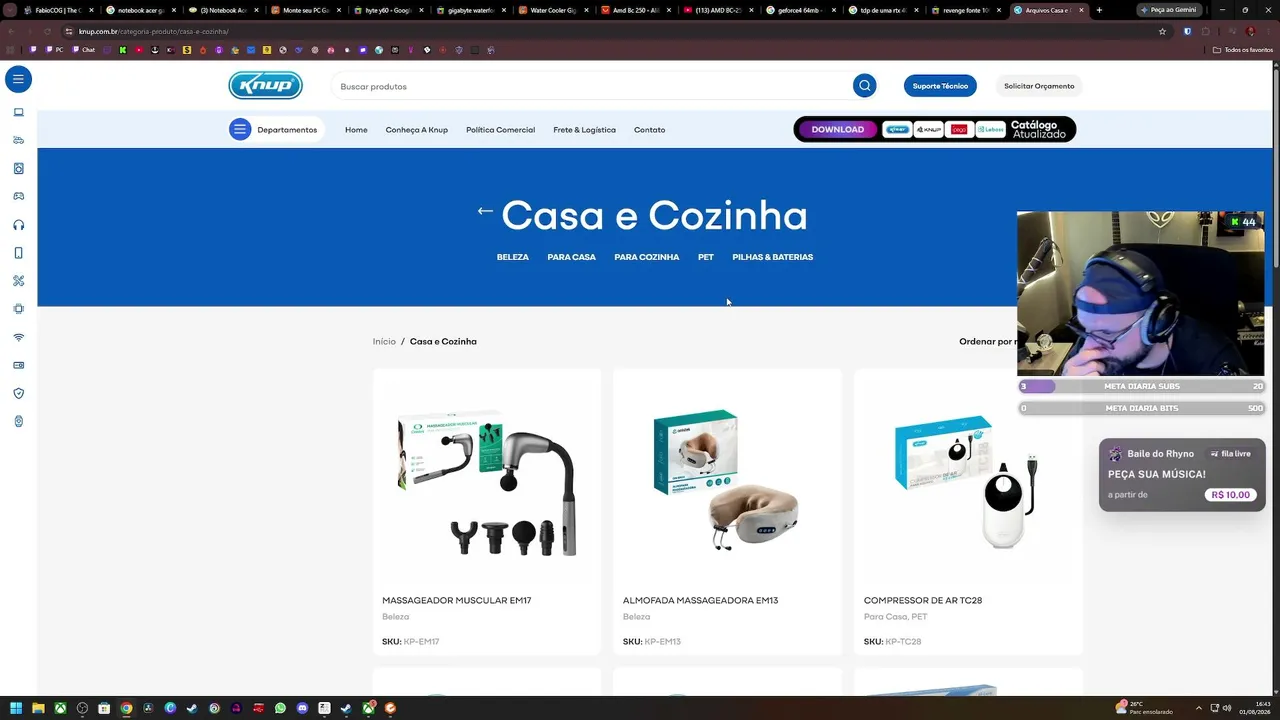Open the Departamentos menu
Viewport: 1280px width, 720px height.
[276, 129]
